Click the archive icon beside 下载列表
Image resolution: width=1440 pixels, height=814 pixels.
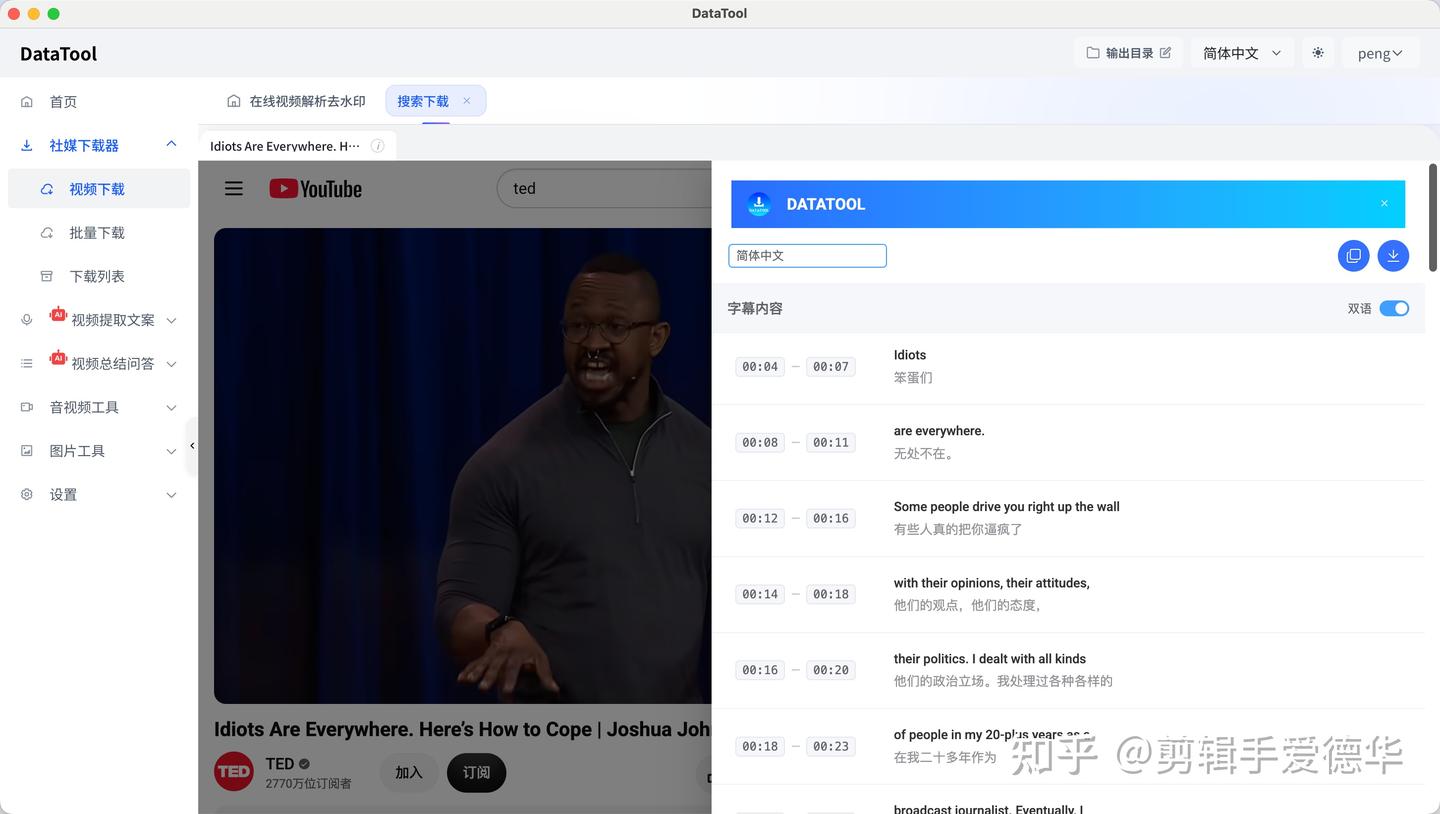click(47, 276)
